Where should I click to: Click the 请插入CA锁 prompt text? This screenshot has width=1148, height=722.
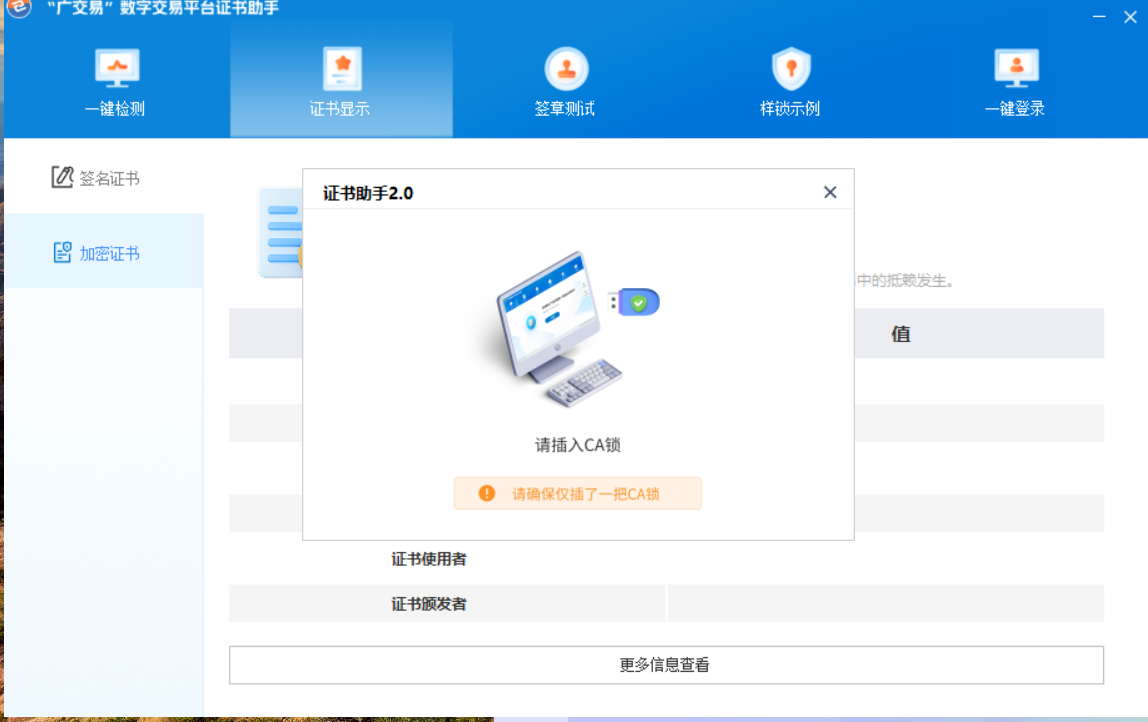pyautogui.click(x=577, y=445)
